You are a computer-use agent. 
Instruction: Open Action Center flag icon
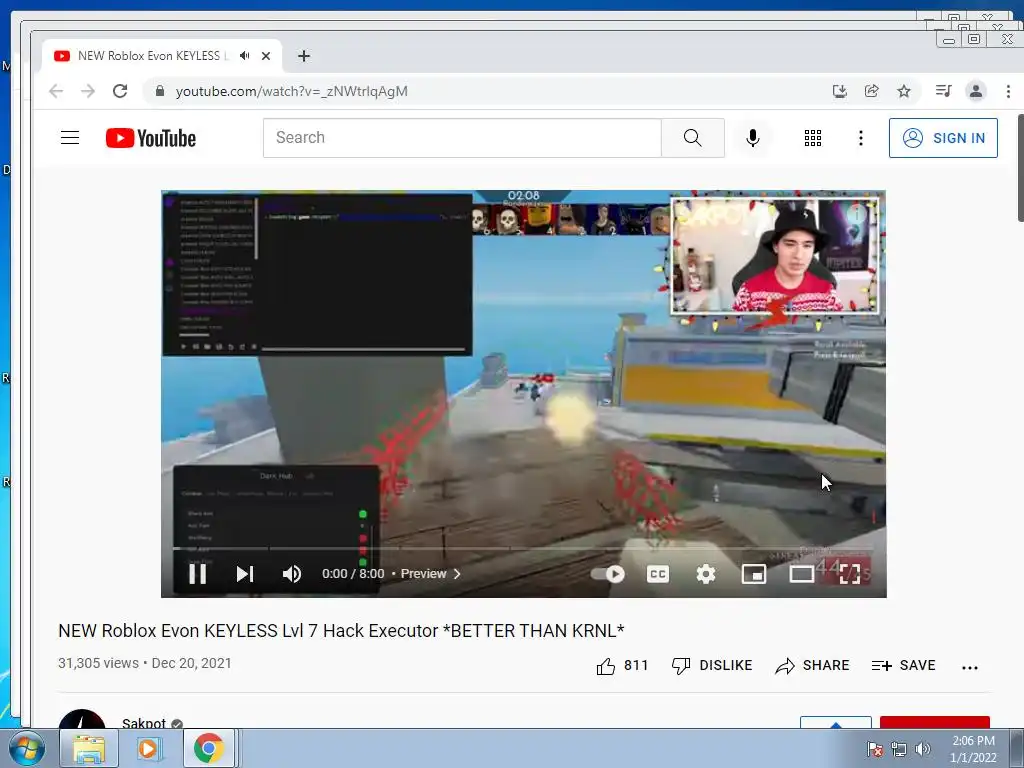click(x=874, y=749)
